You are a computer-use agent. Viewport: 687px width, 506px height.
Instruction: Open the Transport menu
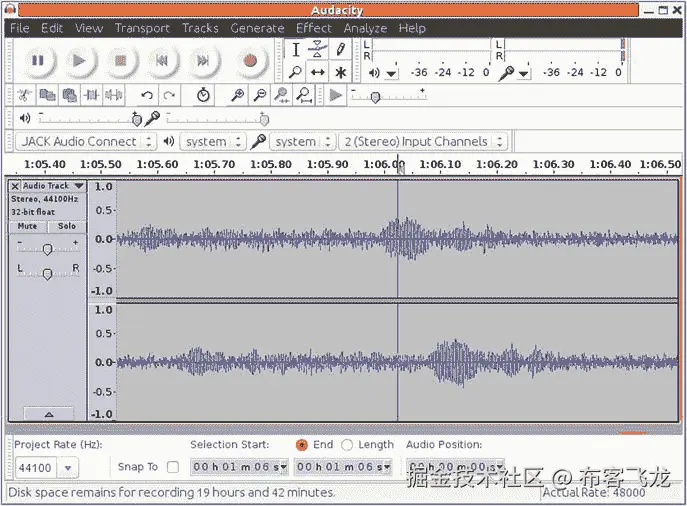142,28
